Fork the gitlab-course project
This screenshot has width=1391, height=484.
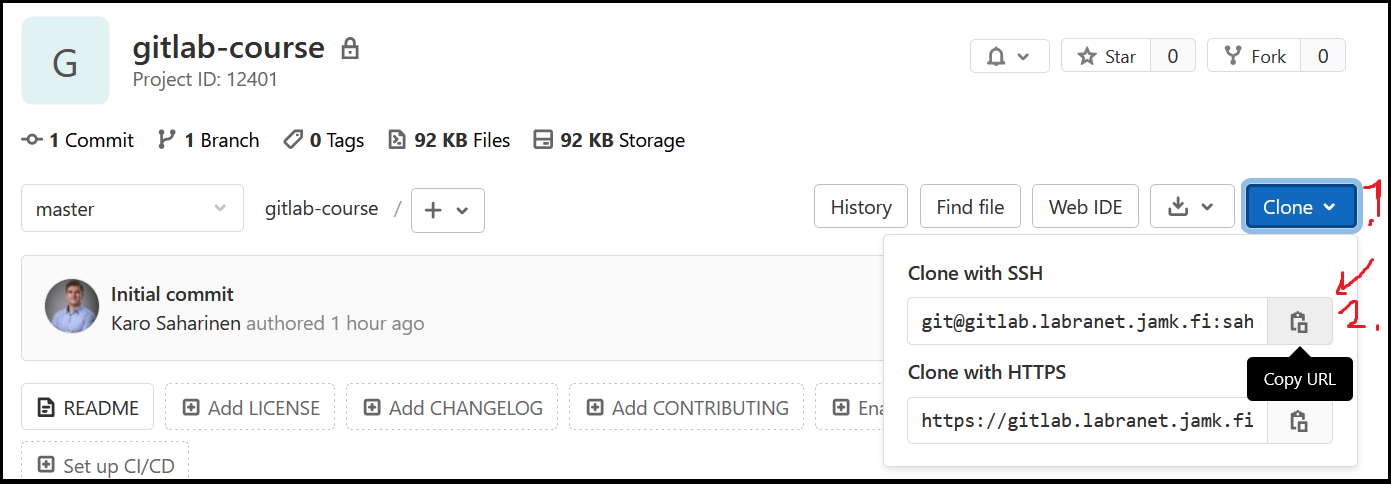tap(1255, 56)
